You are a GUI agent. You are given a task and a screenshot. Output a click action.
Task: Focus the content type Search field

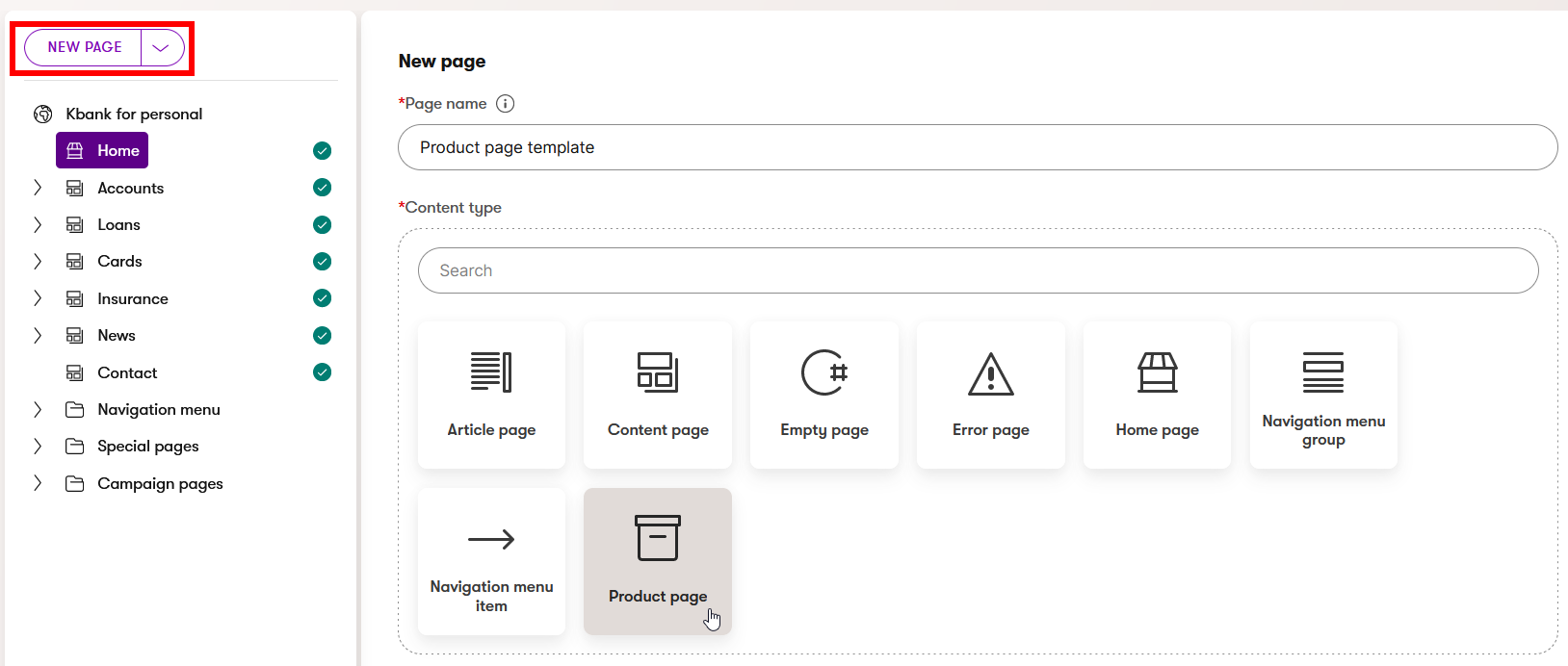coord(978,270)
